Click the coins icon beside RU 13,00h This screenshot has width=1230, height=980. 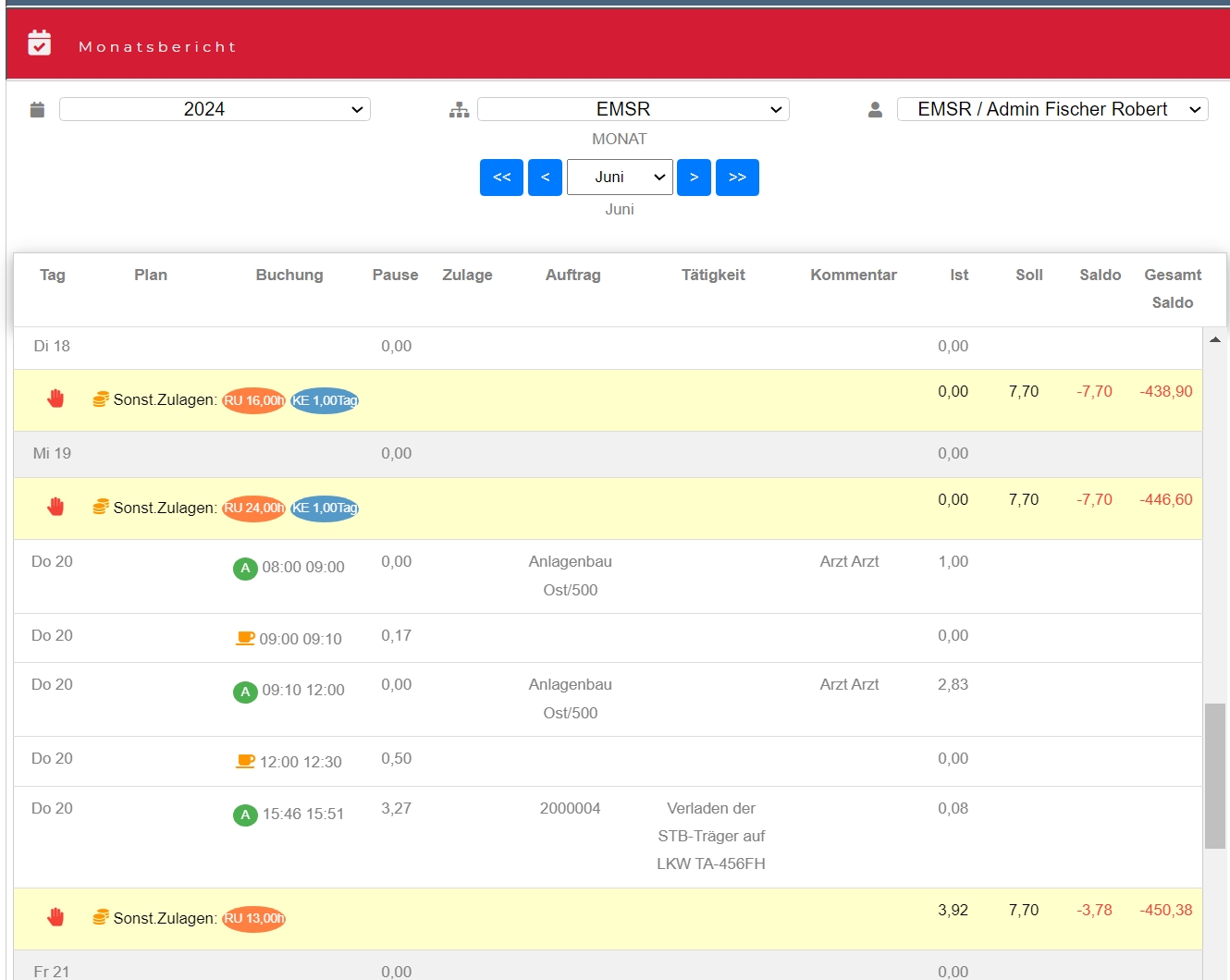(101, 917)
